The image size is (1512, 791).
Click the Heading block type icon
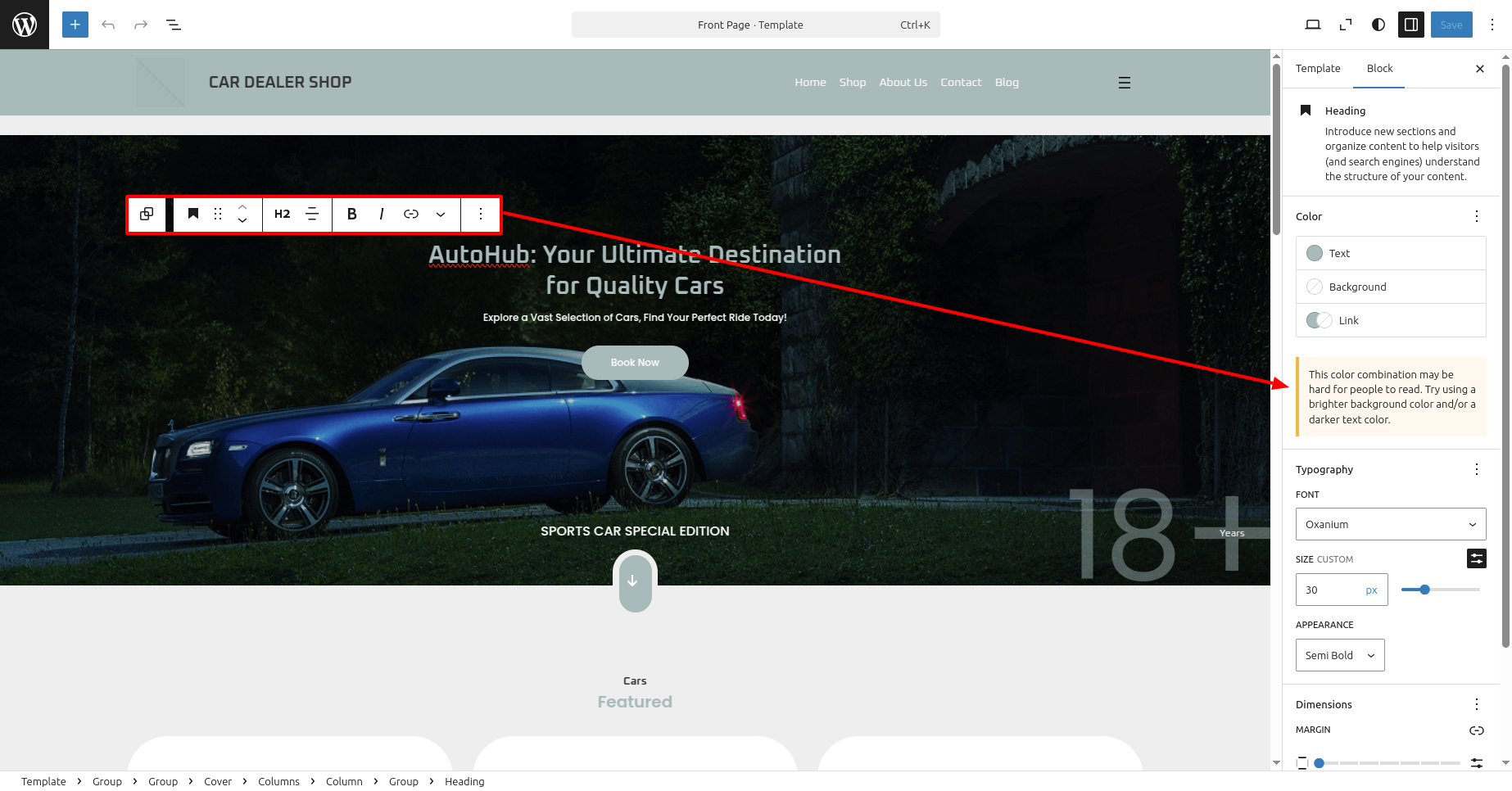click(193, 214)
